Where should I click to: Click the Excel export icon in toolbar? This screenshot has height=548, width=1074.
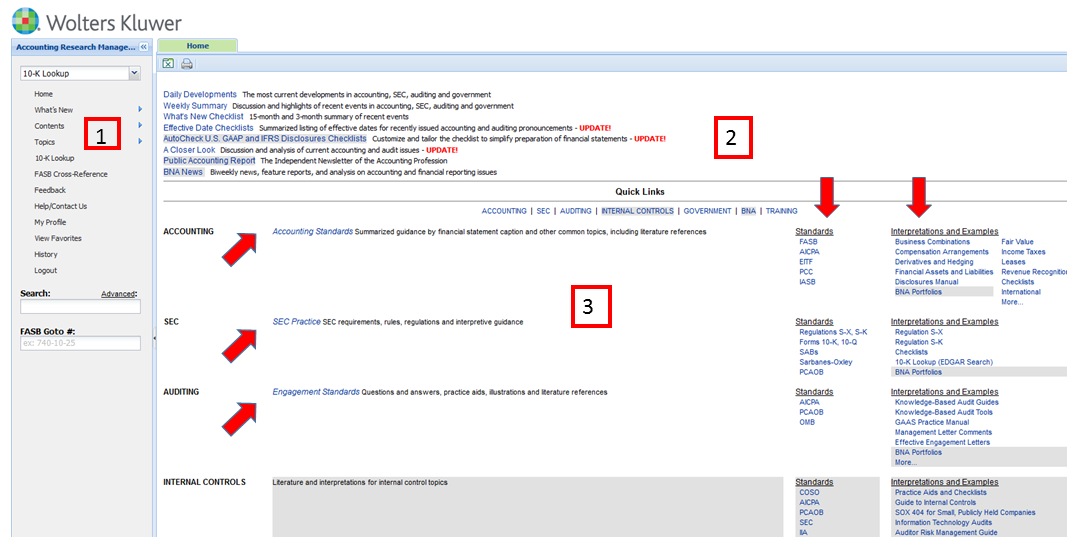pyautogui.click(x=169, y=64)
